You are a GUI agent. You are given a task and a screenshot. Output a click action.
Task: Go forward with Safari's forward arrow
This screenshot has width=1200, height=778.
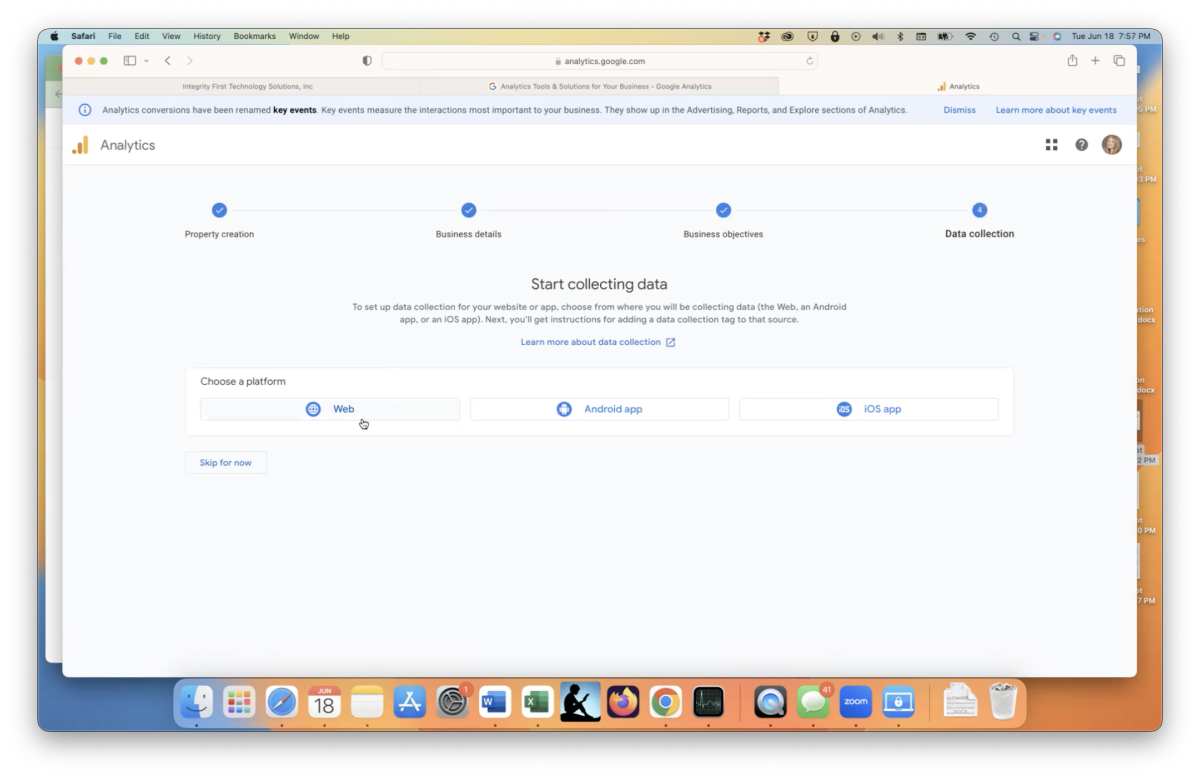point(190,61)
